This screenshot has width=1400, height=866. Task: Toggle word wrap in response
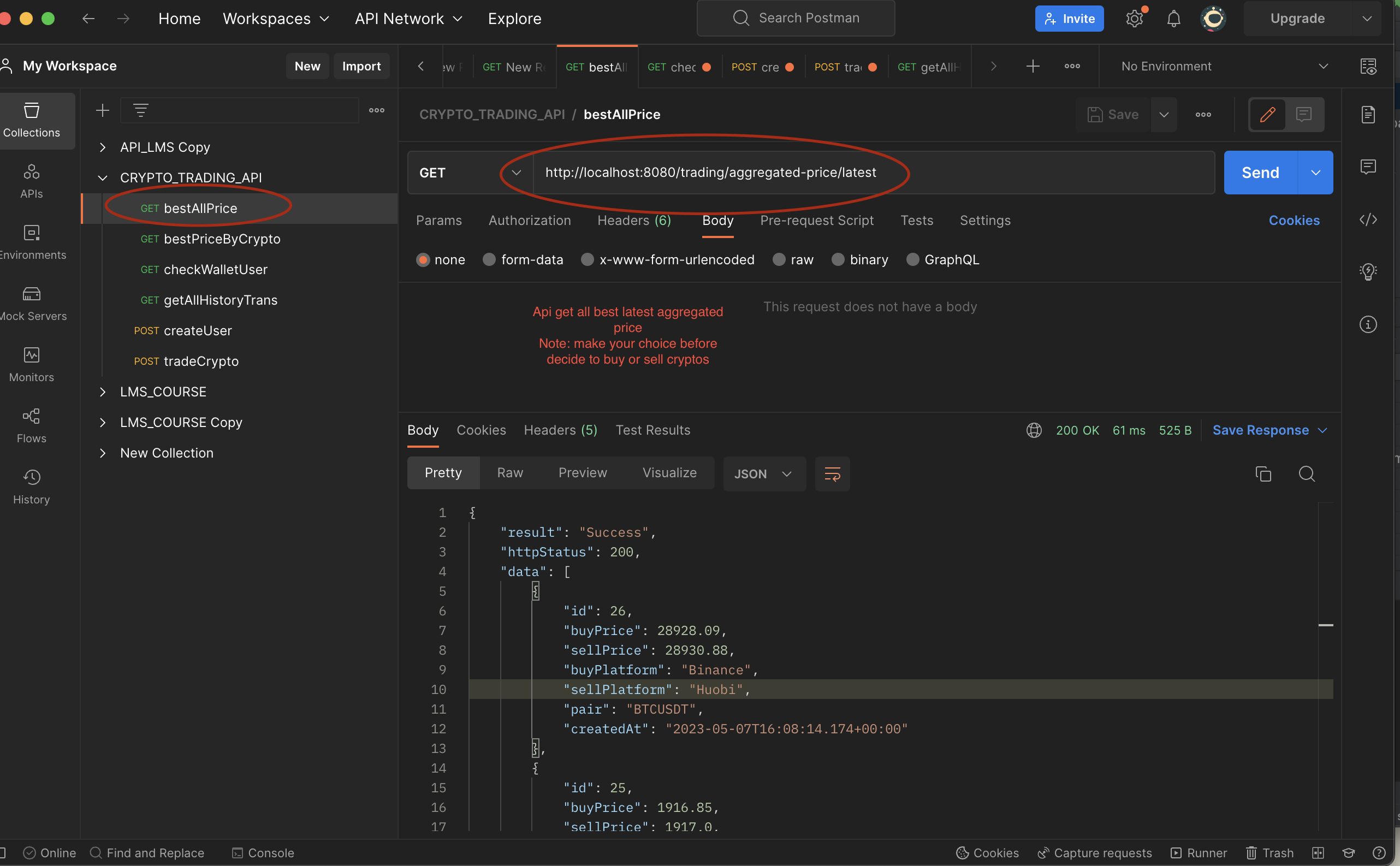(832, 473)
